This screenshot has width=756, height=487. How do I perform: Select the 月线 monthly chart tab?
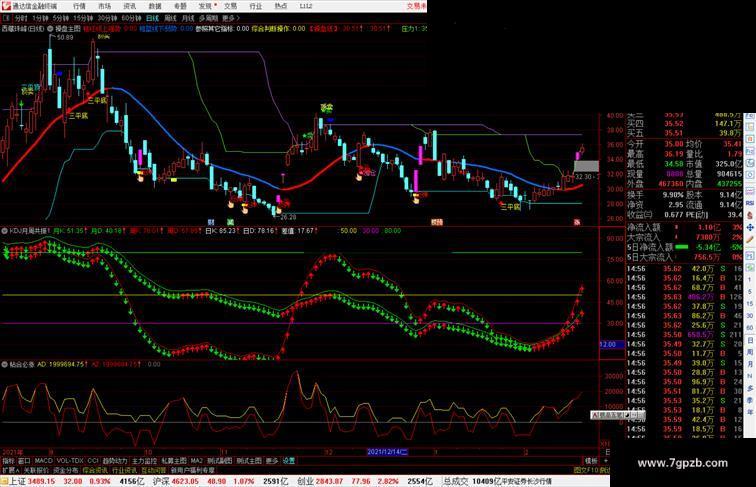[x=188, y=18]
